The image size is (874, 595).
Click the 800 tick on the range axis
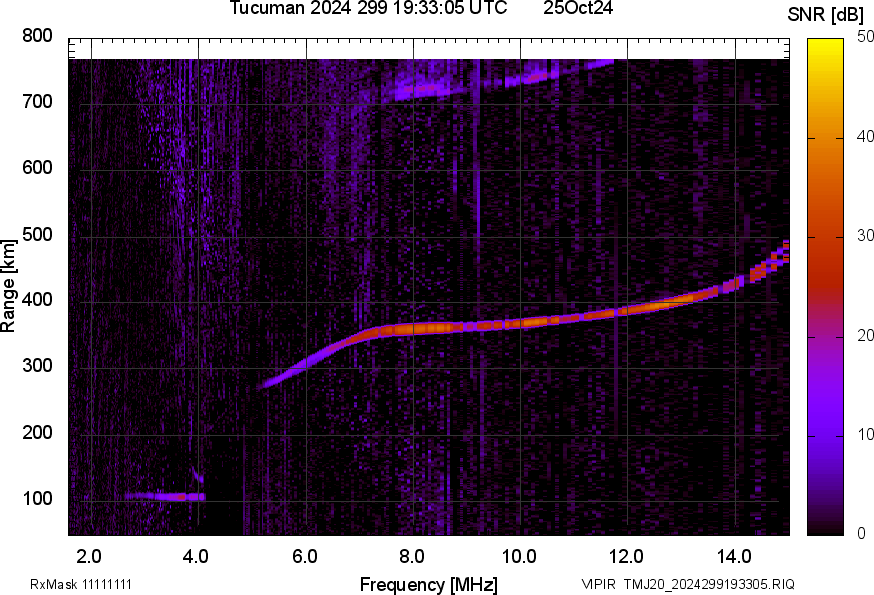(38, 36)
